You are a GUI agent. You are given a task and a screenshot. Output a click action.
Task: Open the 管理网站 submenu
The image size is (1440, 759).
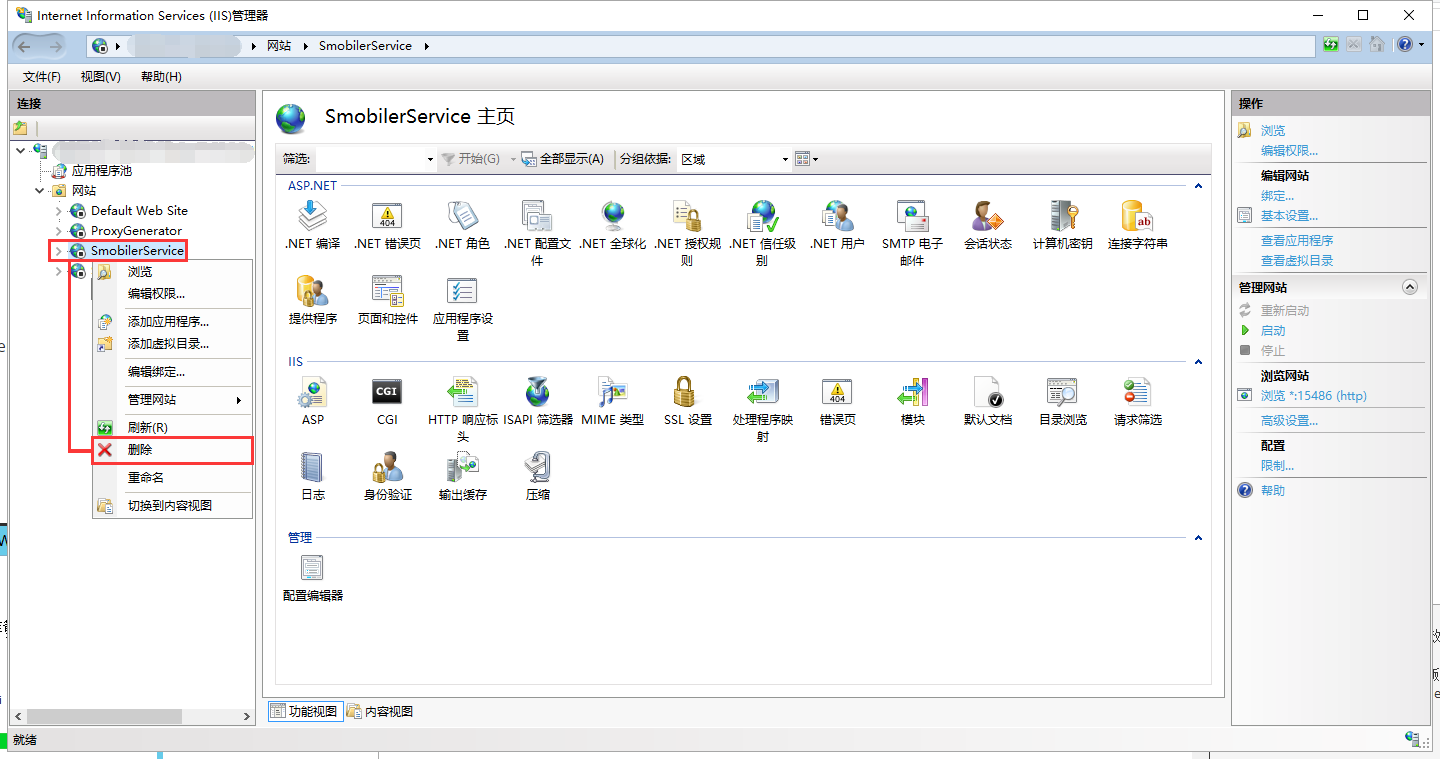[x=172, y=400]
